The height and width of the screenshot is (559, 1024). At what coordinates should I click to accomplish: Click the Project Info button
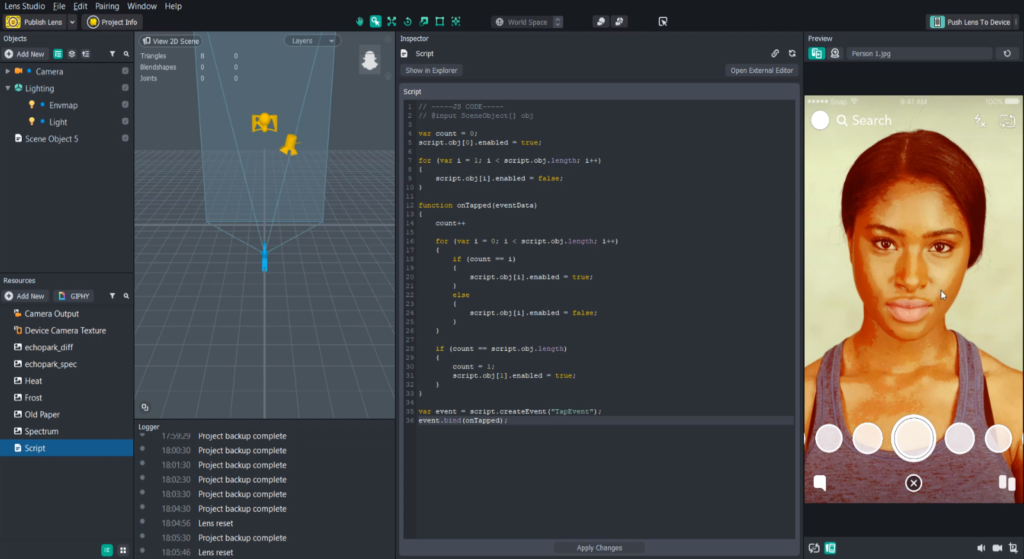112,22
